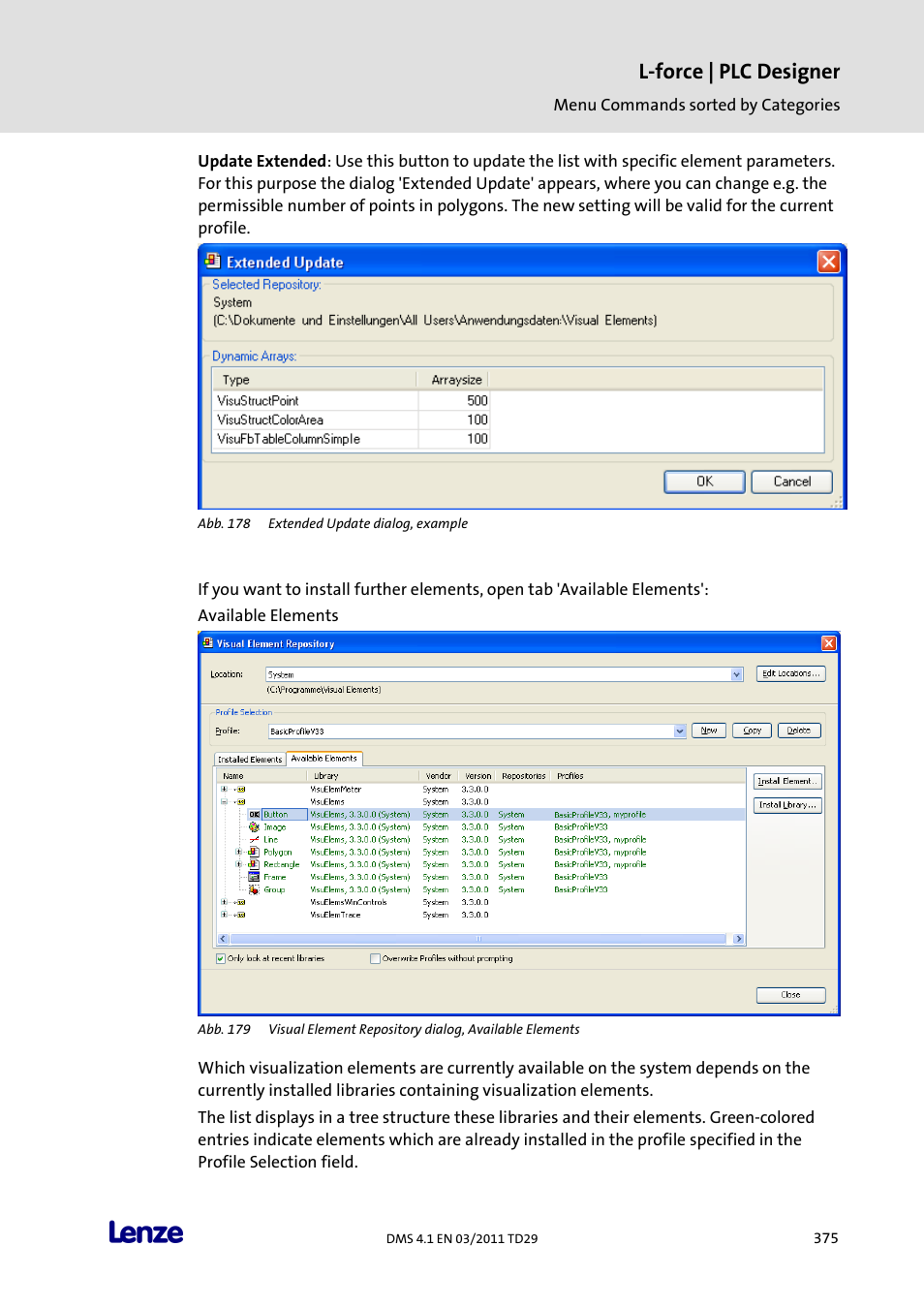
Task: Click the Rectangle element icon
Action: 254,864
